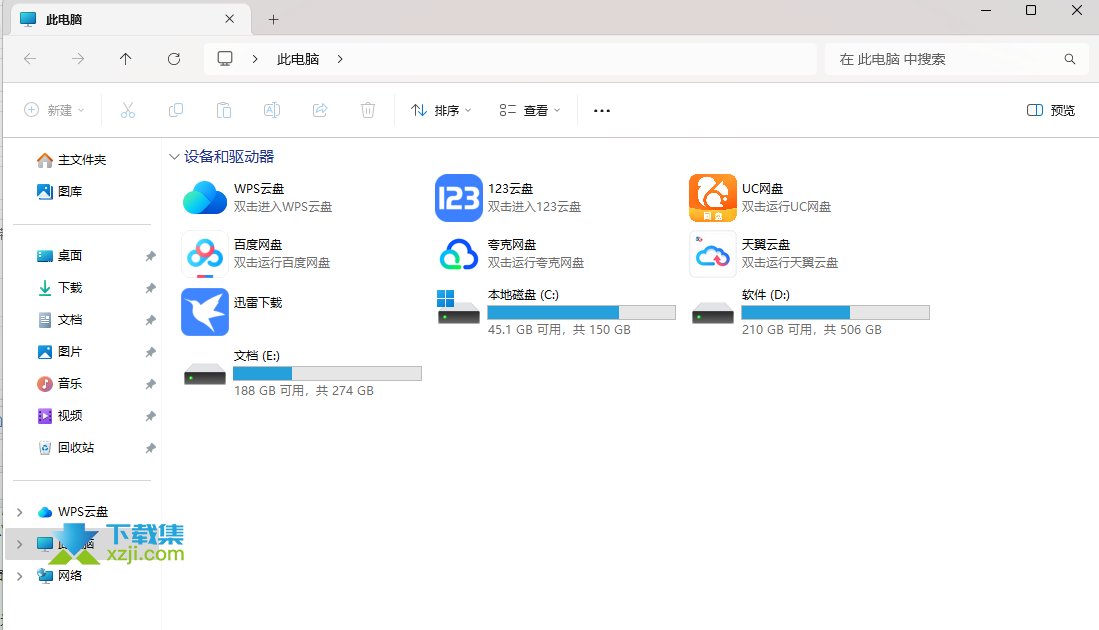
Task: Toggle the 预览 preview pane
Action: click(1051, 110)
